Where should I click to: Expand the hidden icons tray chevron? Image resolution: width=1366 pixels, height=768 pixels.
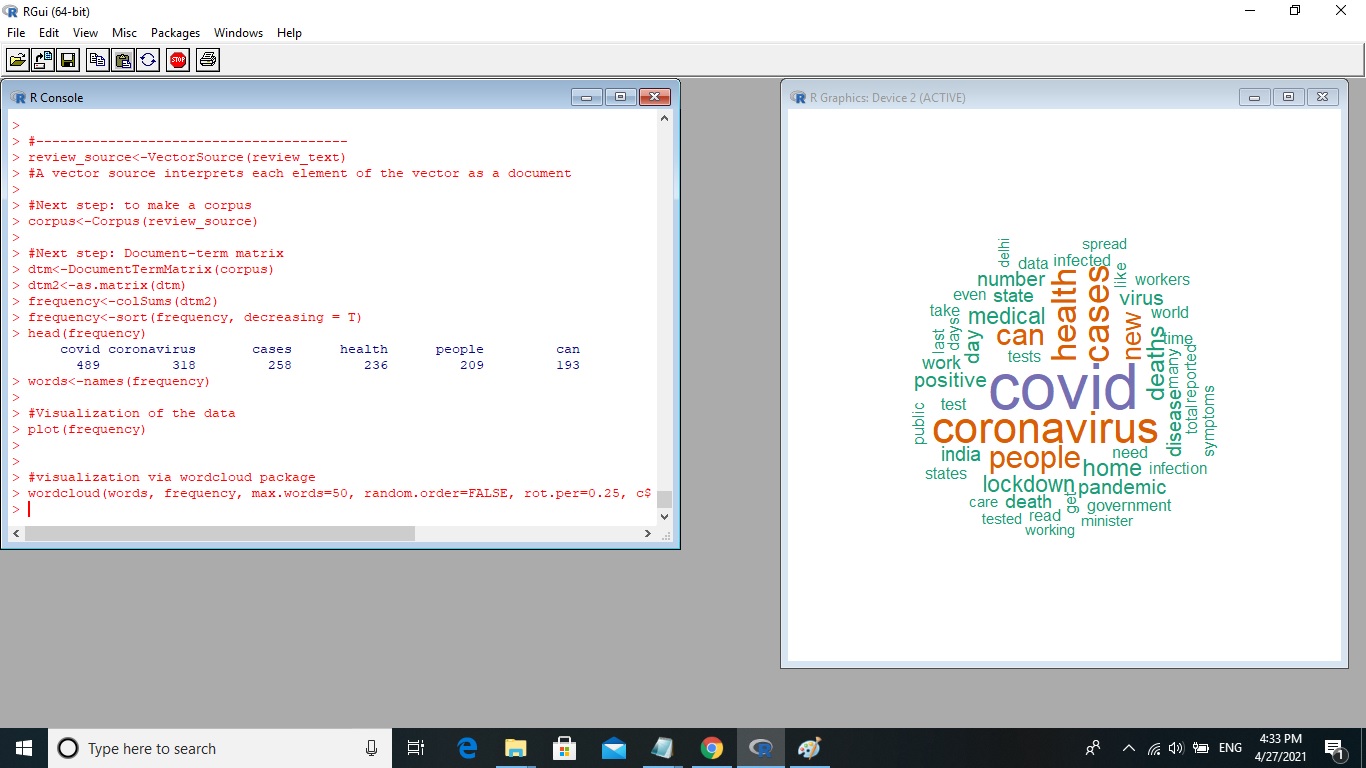tap(1128, 747)
